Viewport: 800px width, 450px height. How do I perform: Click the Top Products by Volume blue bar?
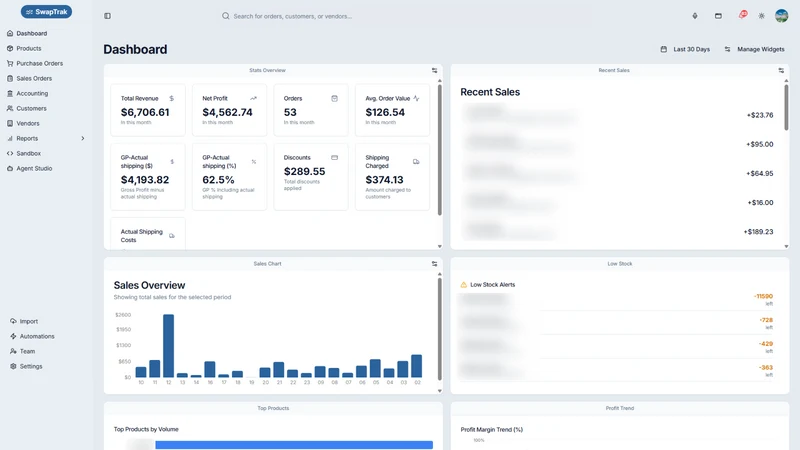point(294,445)
